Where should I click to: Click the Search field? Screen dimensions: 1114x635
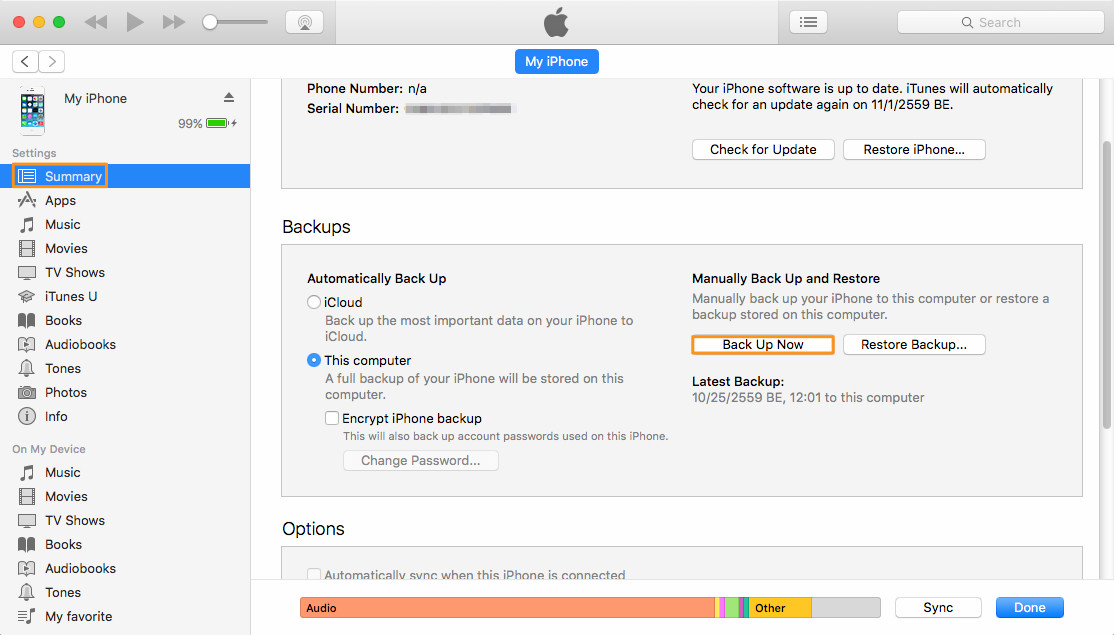(x=1000, y=22)
